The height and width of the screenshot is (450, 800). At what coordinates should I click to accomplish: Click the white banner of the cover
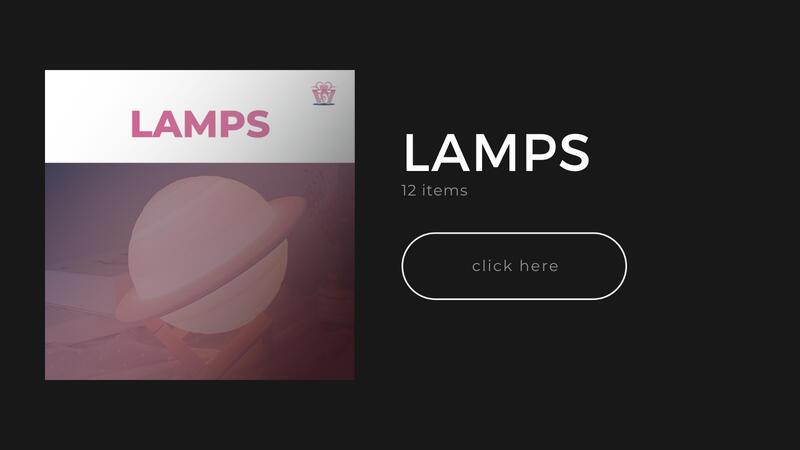199,116
